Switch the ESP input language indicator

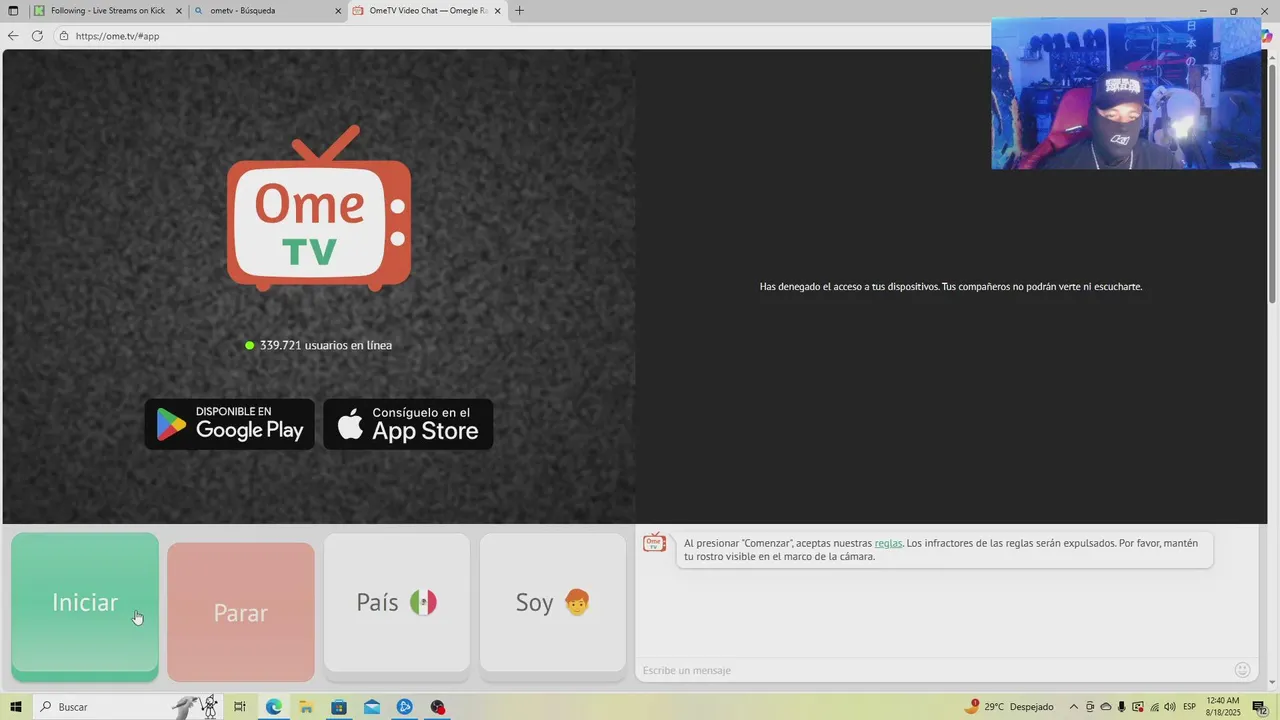pyautogui.click(x=1190, y=707)
